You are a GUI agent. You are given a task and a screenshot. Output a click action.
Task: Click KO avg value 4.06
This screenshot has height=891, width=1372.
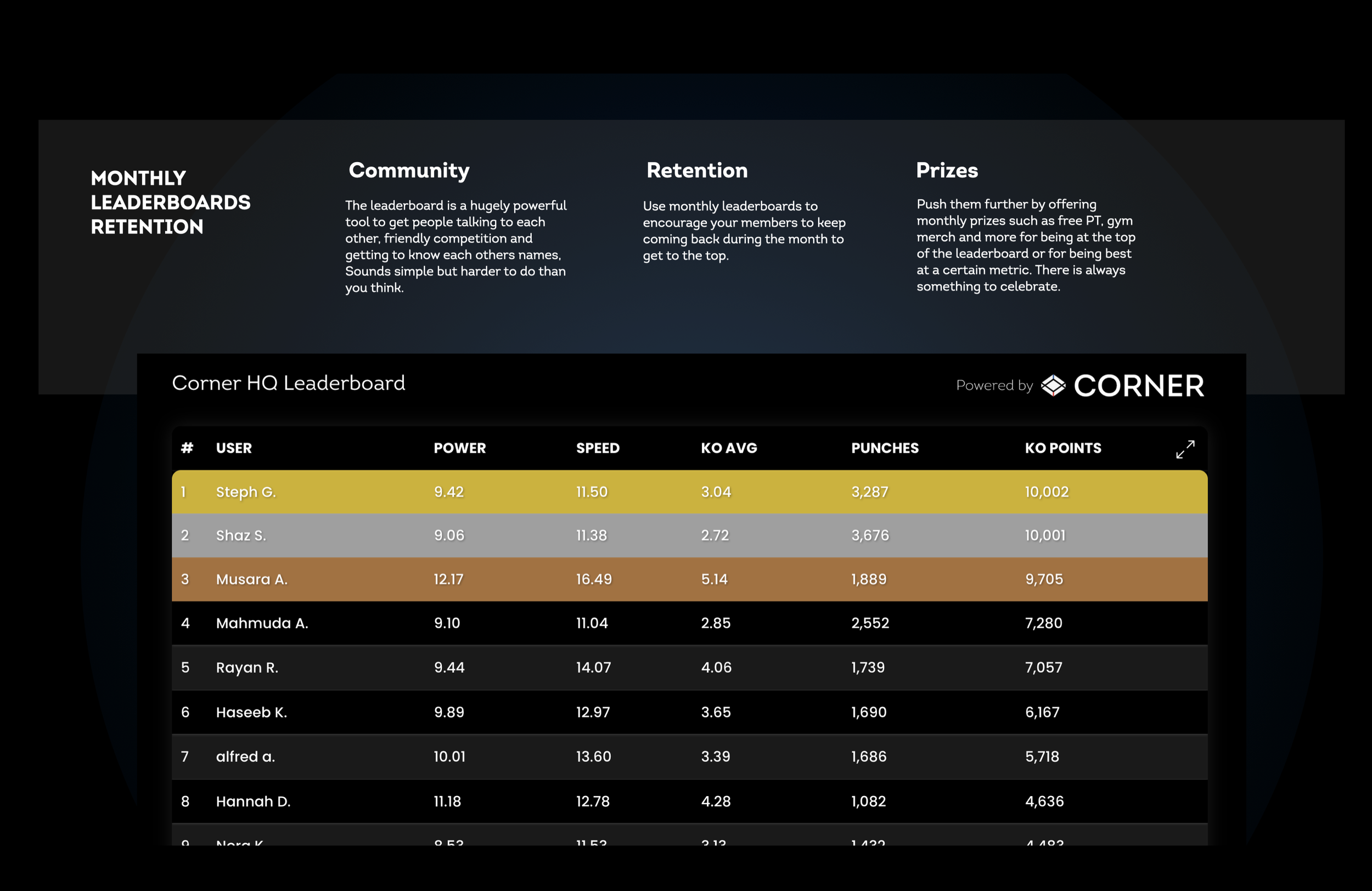click(x=717, y=667)
